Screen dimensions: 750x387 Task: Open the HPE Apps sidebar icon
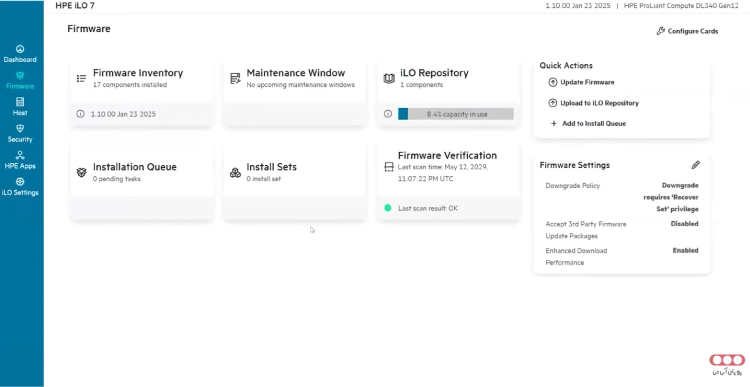coord(20,155)
